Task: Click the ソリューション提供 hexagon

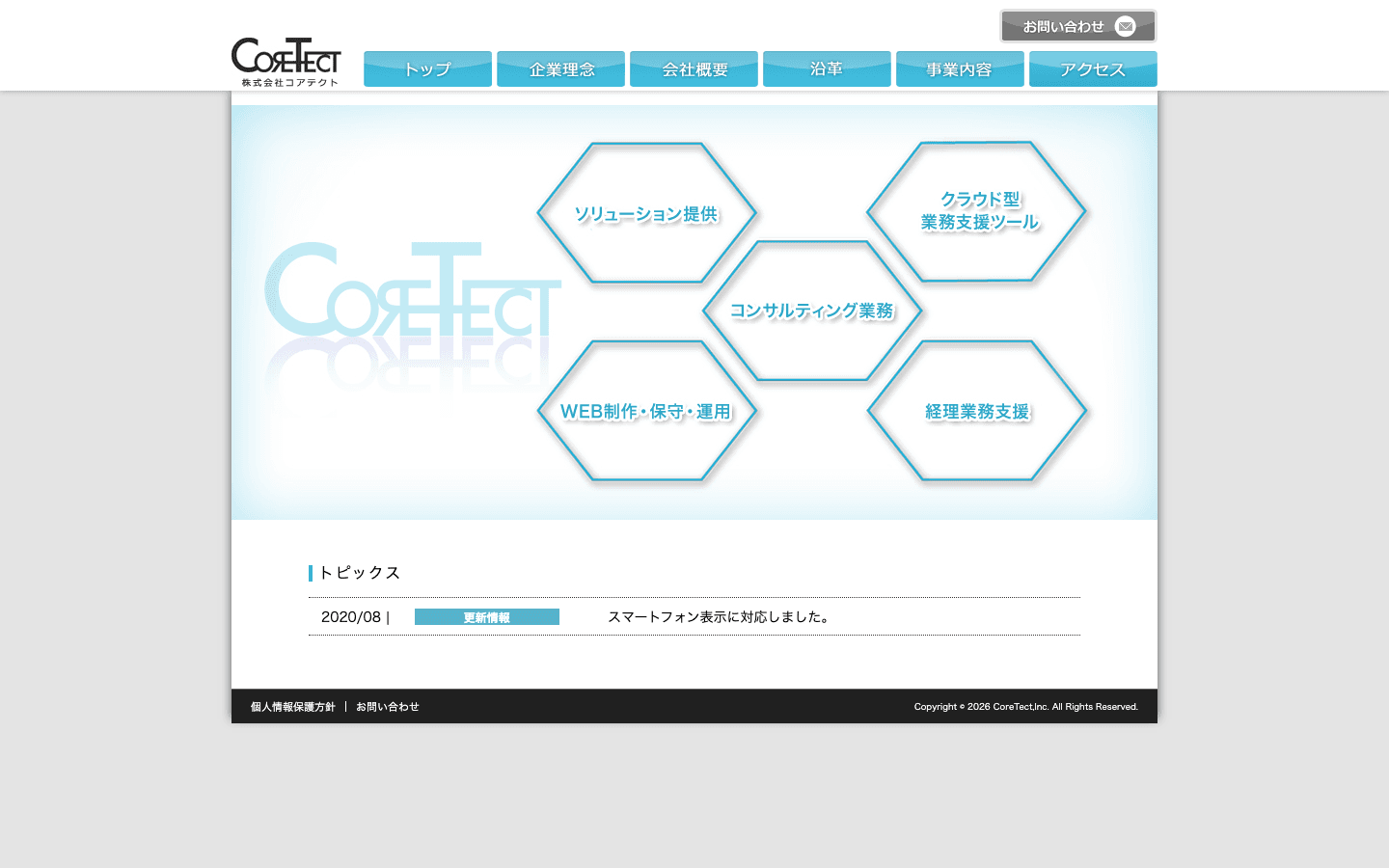Action: point(646,213)
